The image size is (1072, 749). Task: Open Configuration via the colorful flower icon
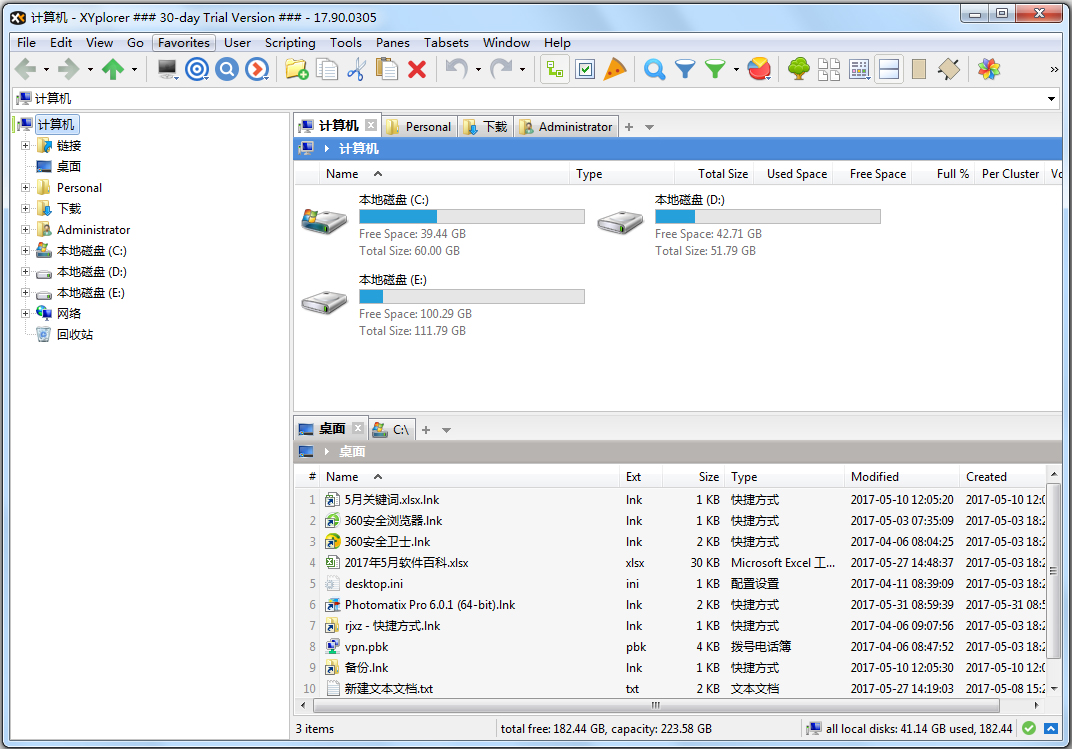point(989,69)
